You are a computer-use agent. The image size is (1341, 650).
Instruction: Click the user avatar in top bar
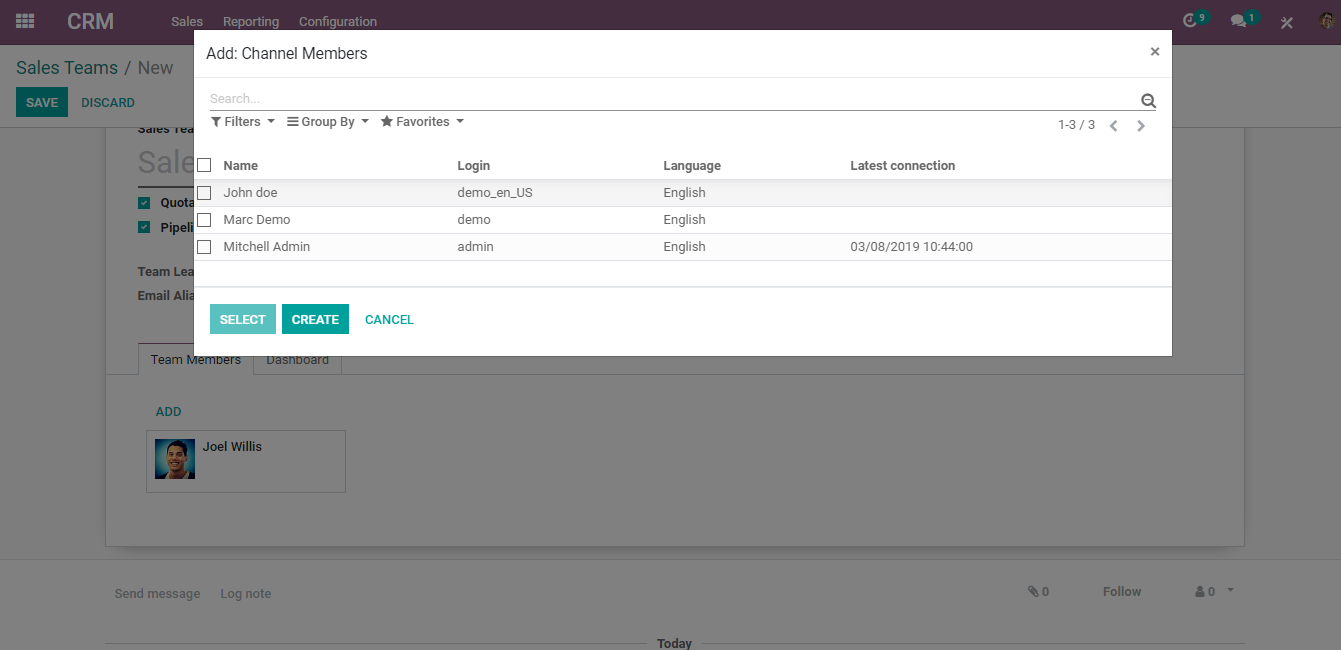[x=1325, y=21]
